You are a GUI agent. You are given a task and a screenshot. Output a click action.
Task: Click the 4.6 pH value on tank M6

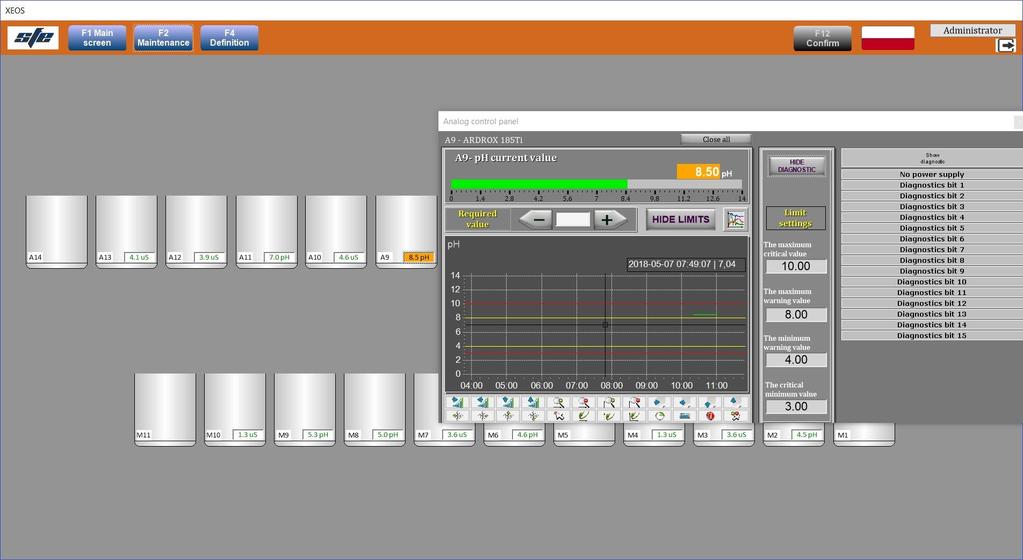pos(527,435)
